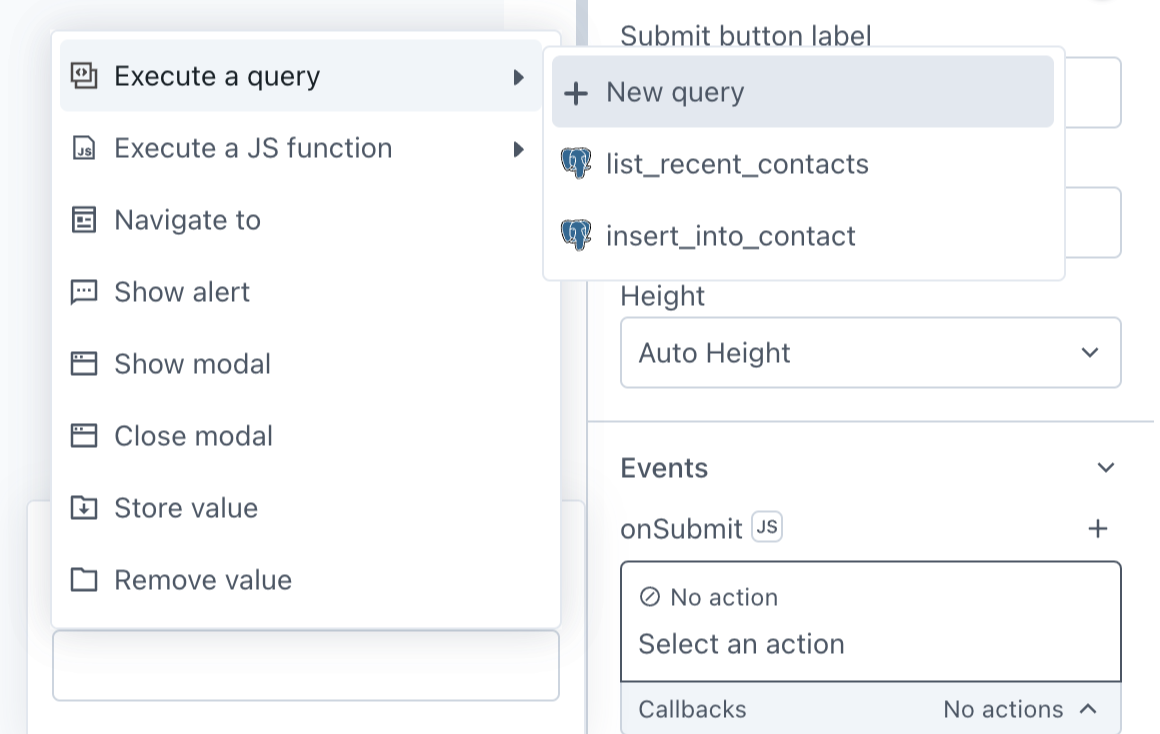Select insert_into_contact from the query submenu

click(730, 235)
